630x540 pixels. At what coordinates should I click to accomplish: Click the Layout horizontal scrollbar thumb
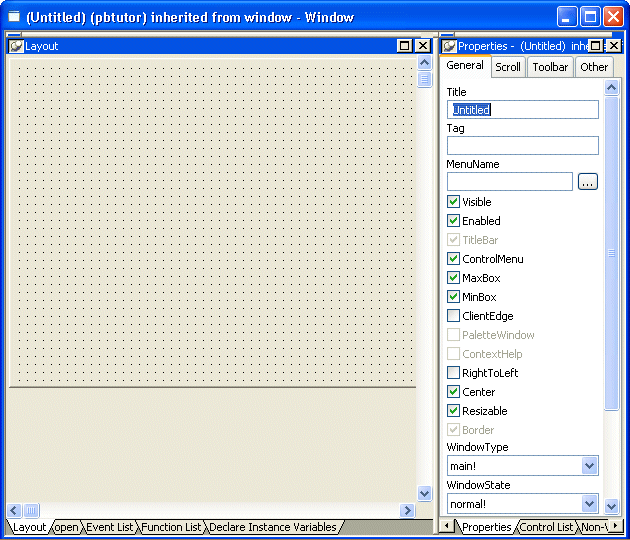[31, 510]
